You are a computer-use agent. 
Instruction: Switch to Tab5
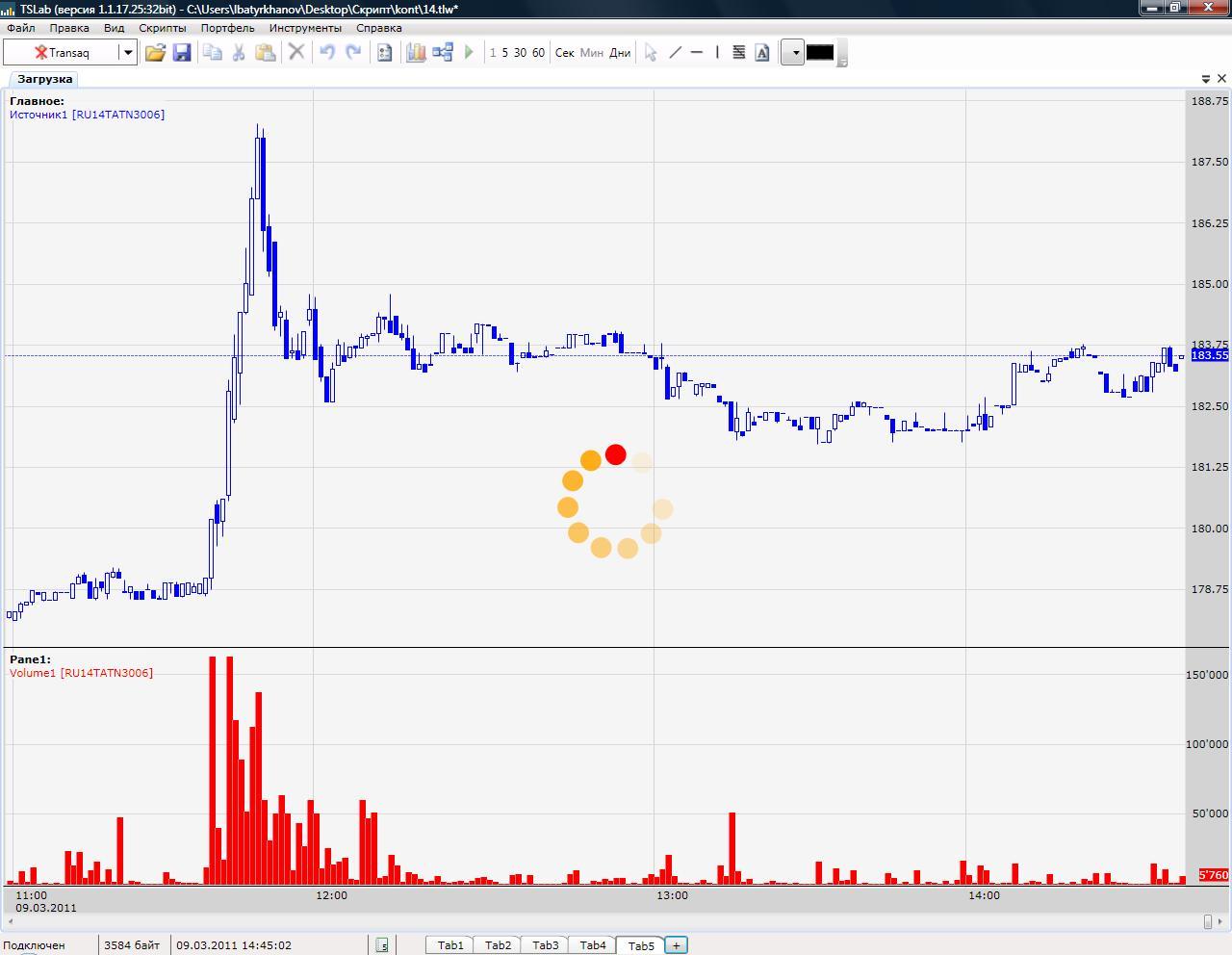[x=641, y=945]
